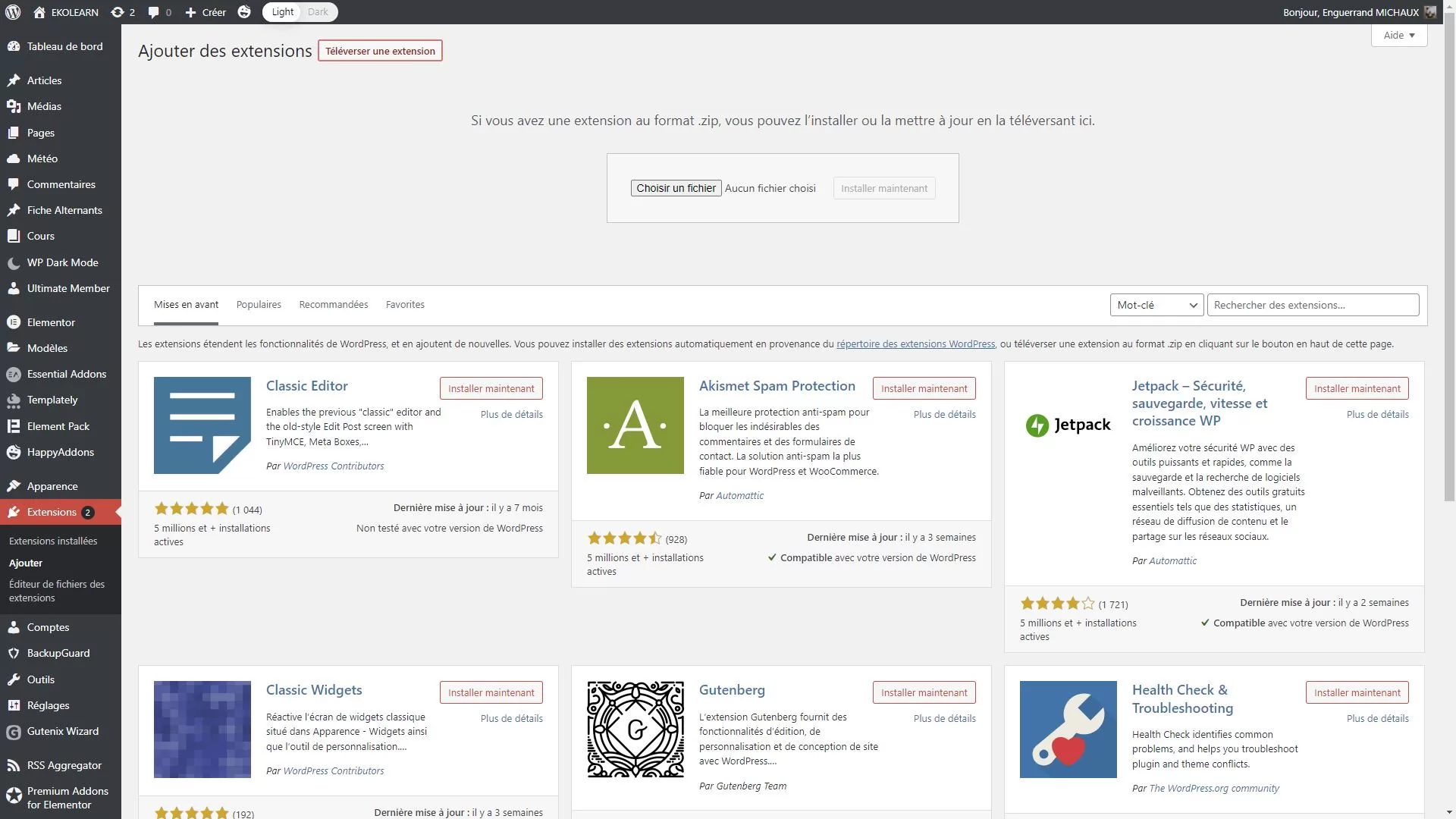Viewport: 1456px width, 819px height.
Task: Click Choisir un fichier button
Action: pyautogui.click(x=676, y=188)
